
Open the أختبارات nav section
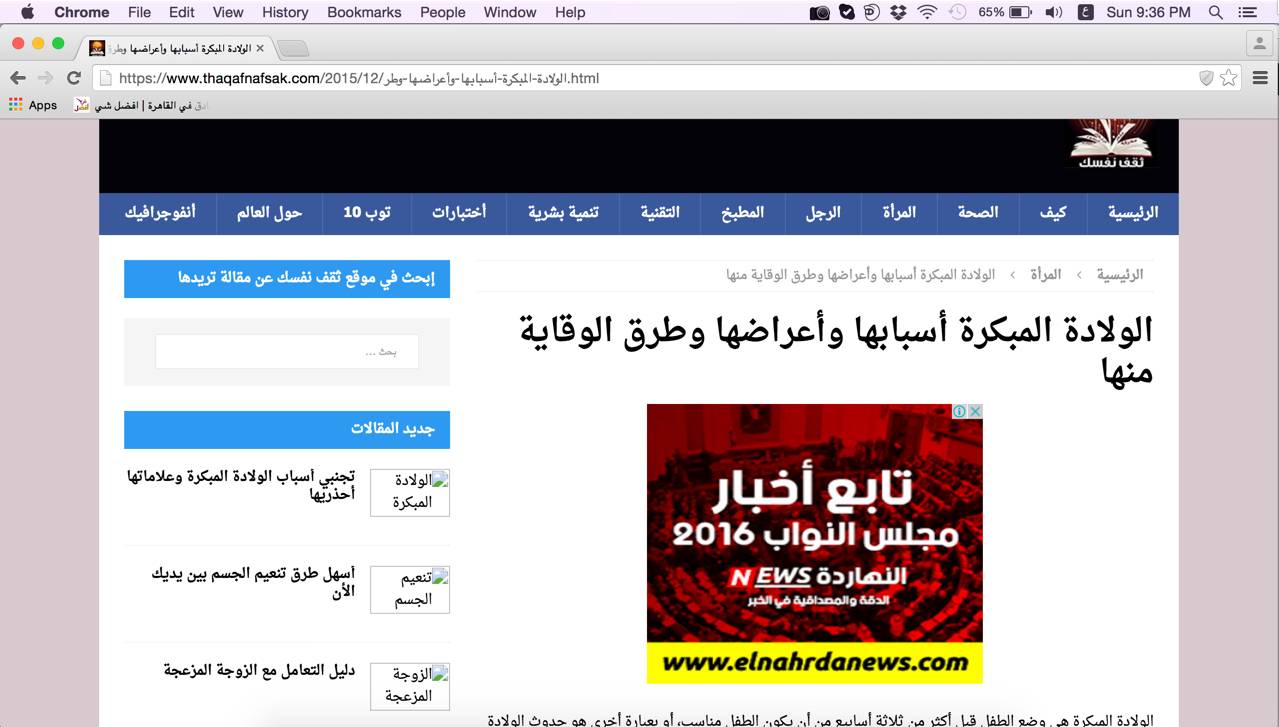459,213
